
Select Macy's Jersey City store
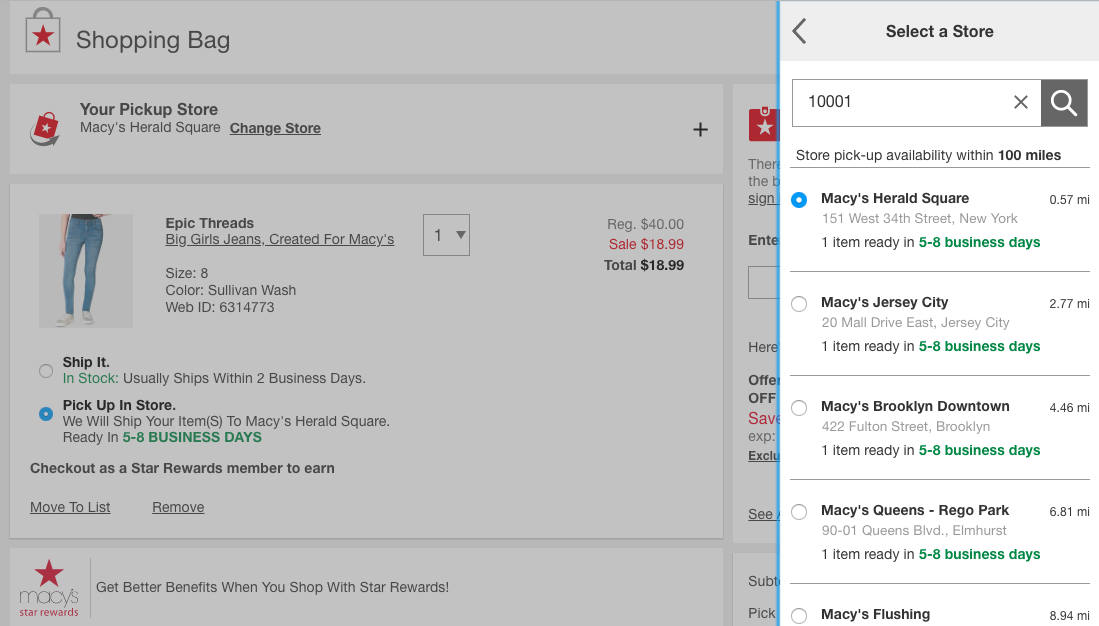pos(798,303)
